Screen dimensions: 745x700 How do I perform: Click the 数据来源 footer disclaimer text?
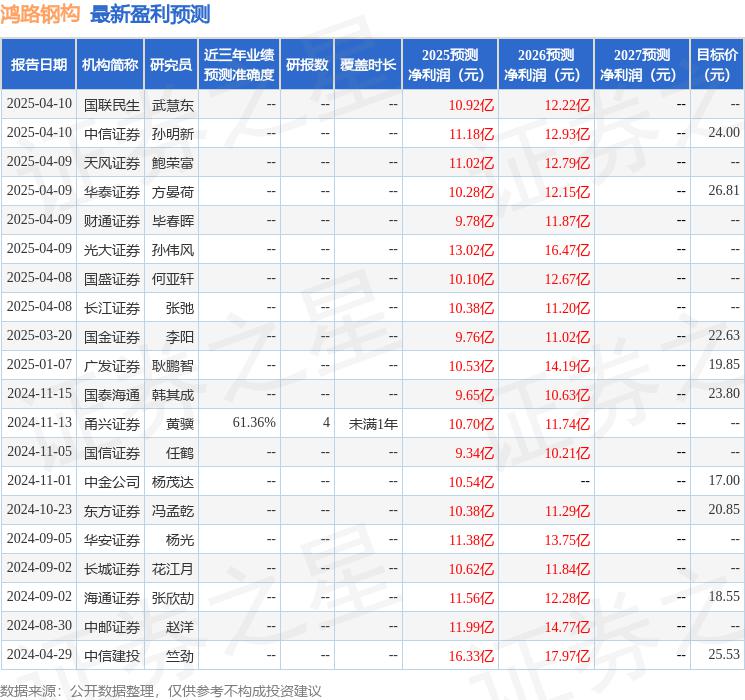[161, 691]
